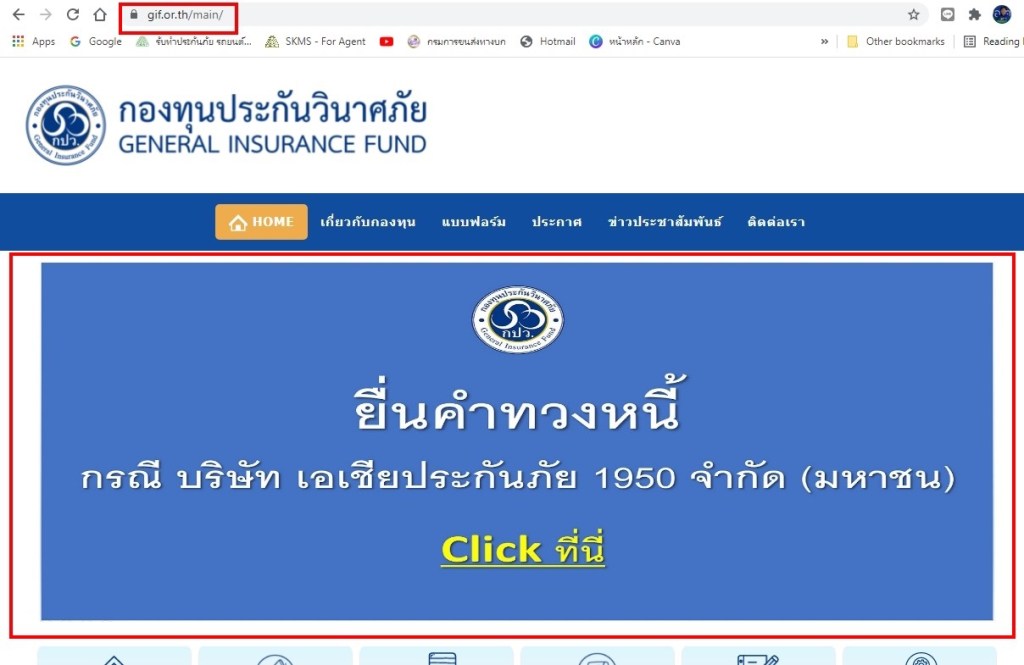This screenshot has width=1024, height=665.
Task: Follow the yellow Click ที่นี่ link
Action: pos(522,549)
